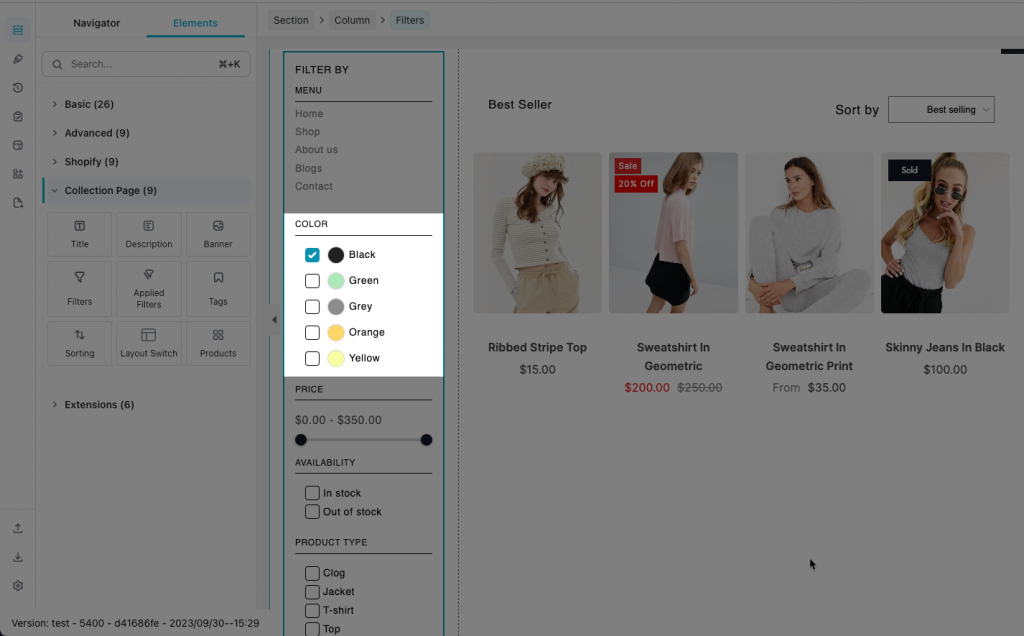Switch to the Elements tab
This screenshot has width=1024, height=636.
coord(195,23)
